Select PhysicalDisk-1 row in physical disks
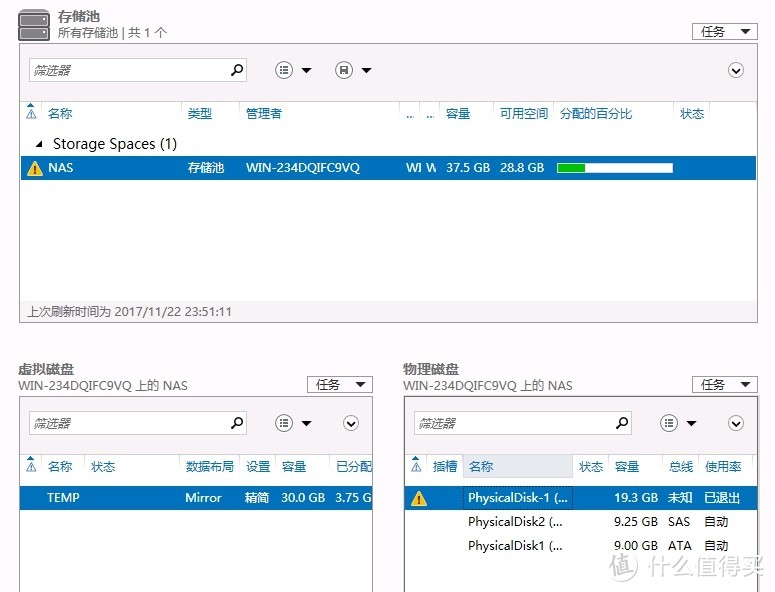 [x=581, y=498]
